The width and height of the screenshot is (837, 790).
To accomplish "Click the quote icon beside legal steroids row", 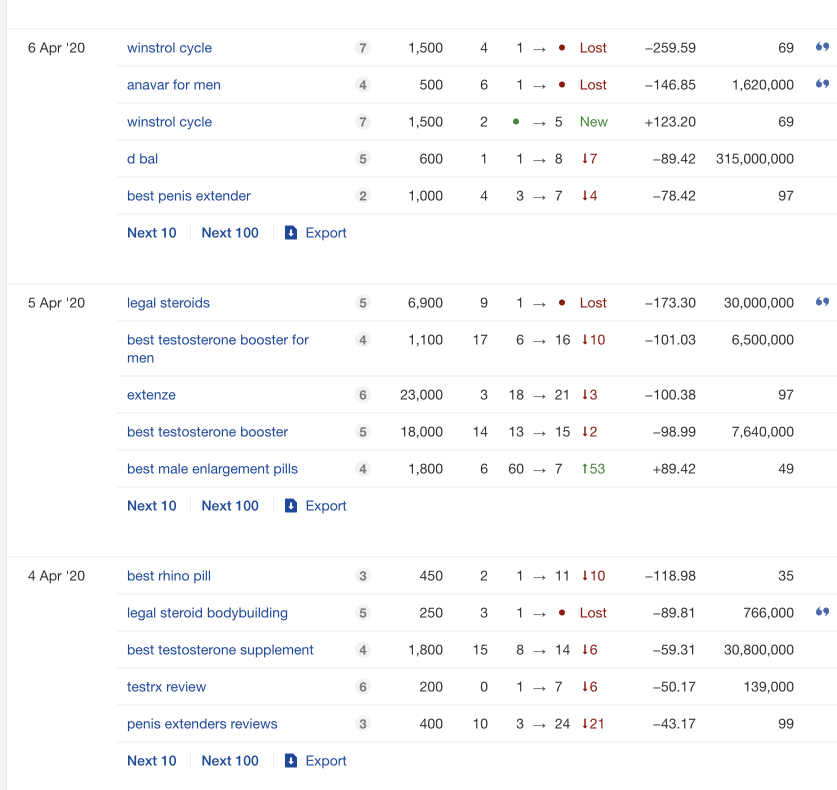I will [822, 302].
